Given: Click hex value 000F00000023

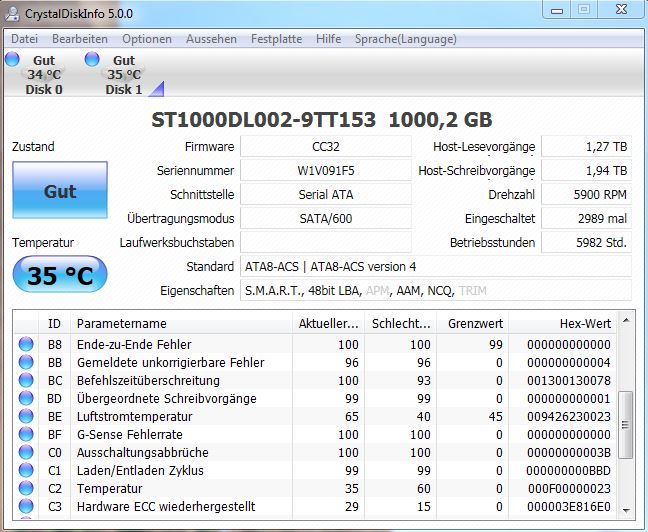Looking at the screenshot, I should pos(569,488).
